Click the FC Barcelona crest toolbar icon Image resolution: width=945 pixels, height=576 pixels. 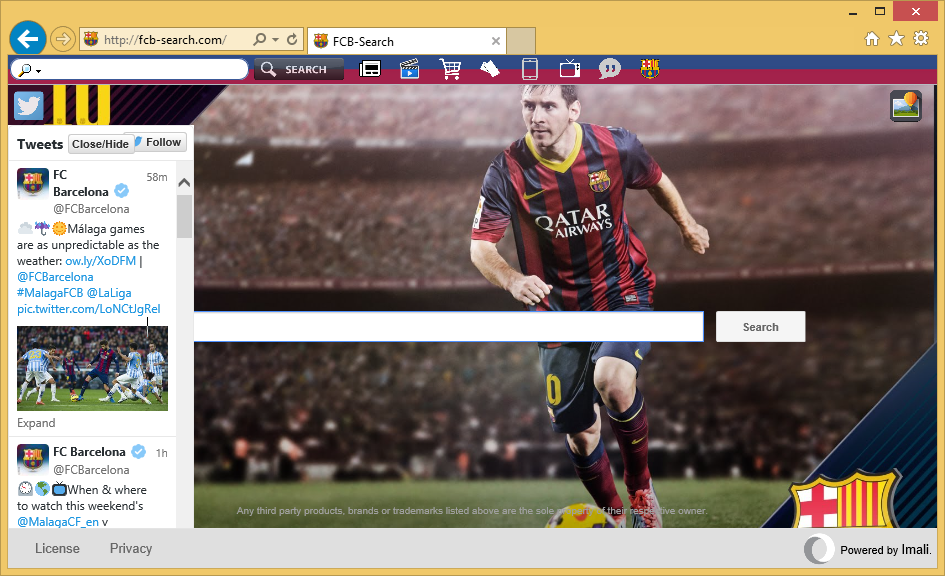point(650,69)
